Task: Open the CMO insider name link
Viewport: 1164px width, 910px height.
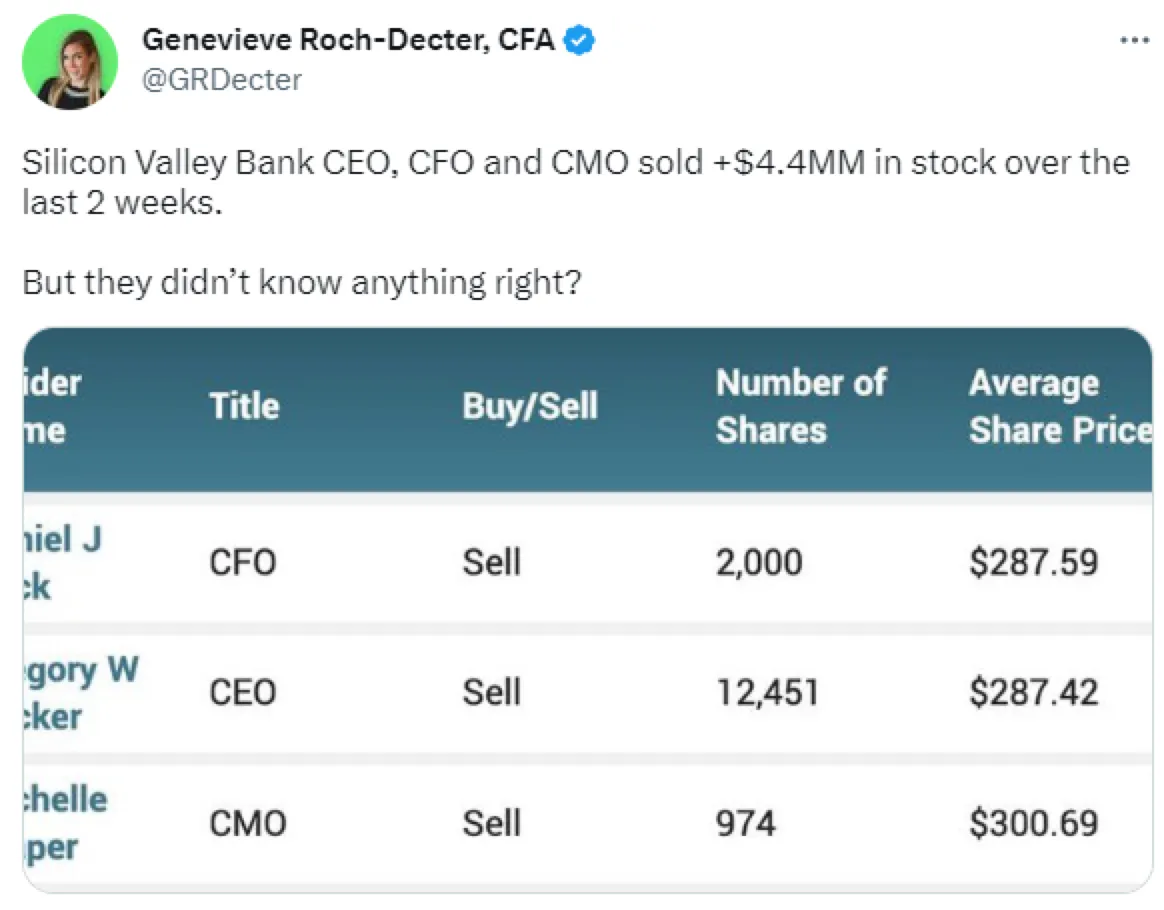Action: (x=64, y=822)
